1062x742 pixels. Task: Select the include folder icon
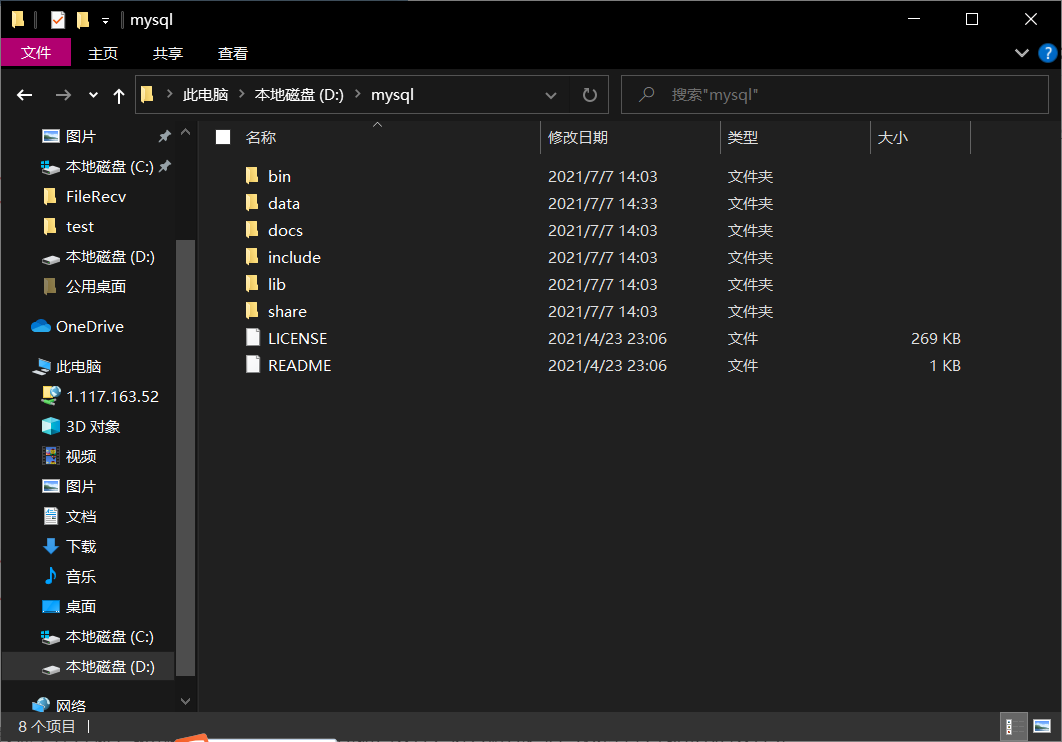[252, 257]
